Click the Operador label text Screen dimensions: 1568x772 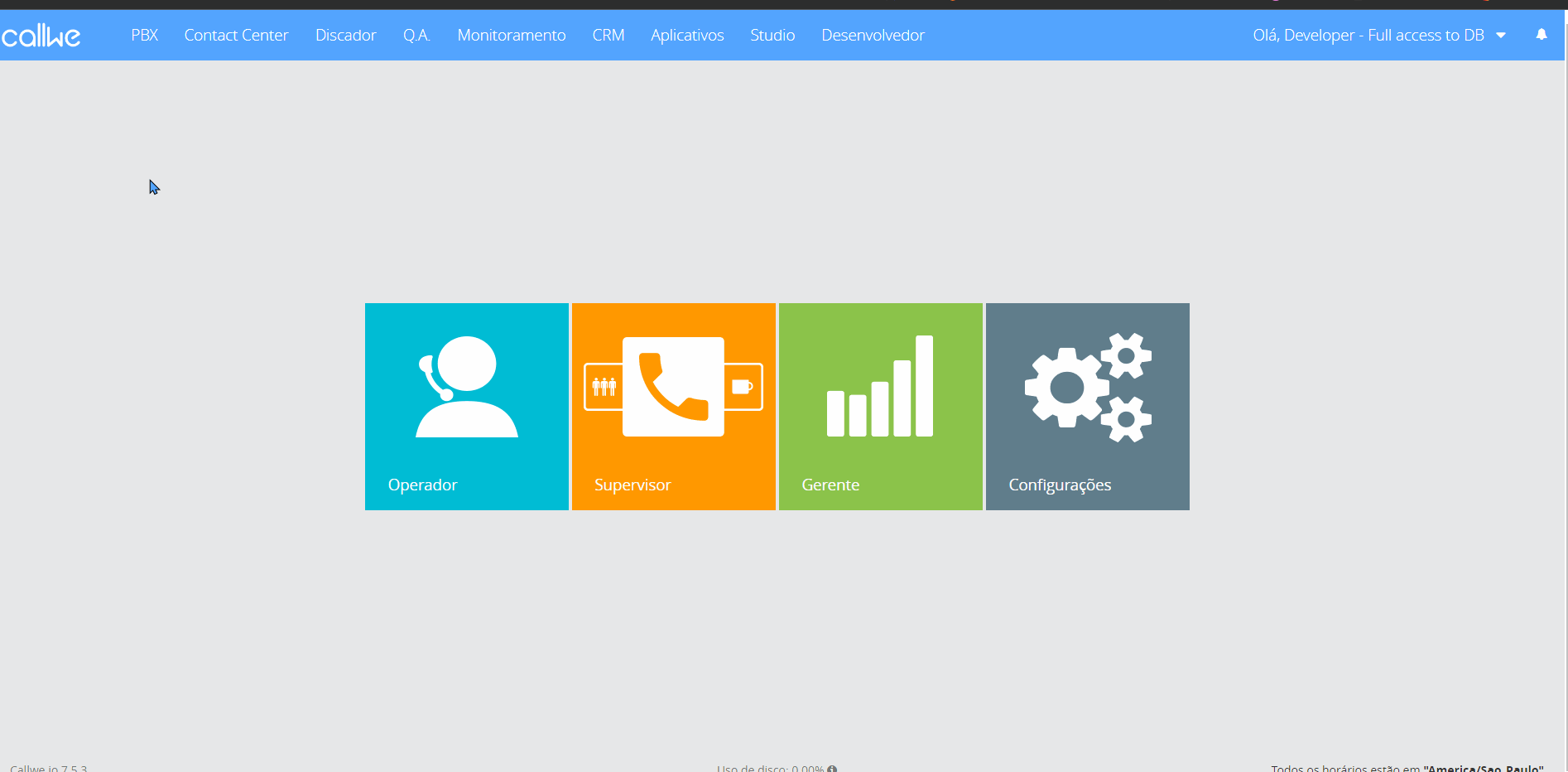(x=423, y=485)
